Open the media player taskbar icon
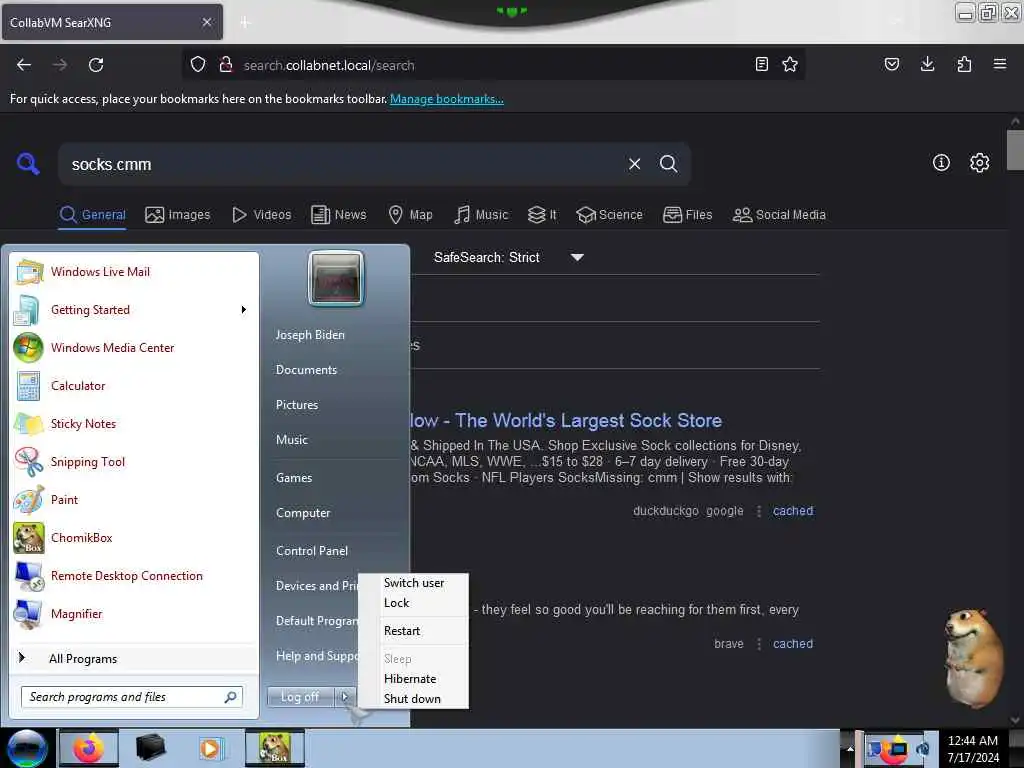Screen dimensions: 1024x768 click(210, 748)
